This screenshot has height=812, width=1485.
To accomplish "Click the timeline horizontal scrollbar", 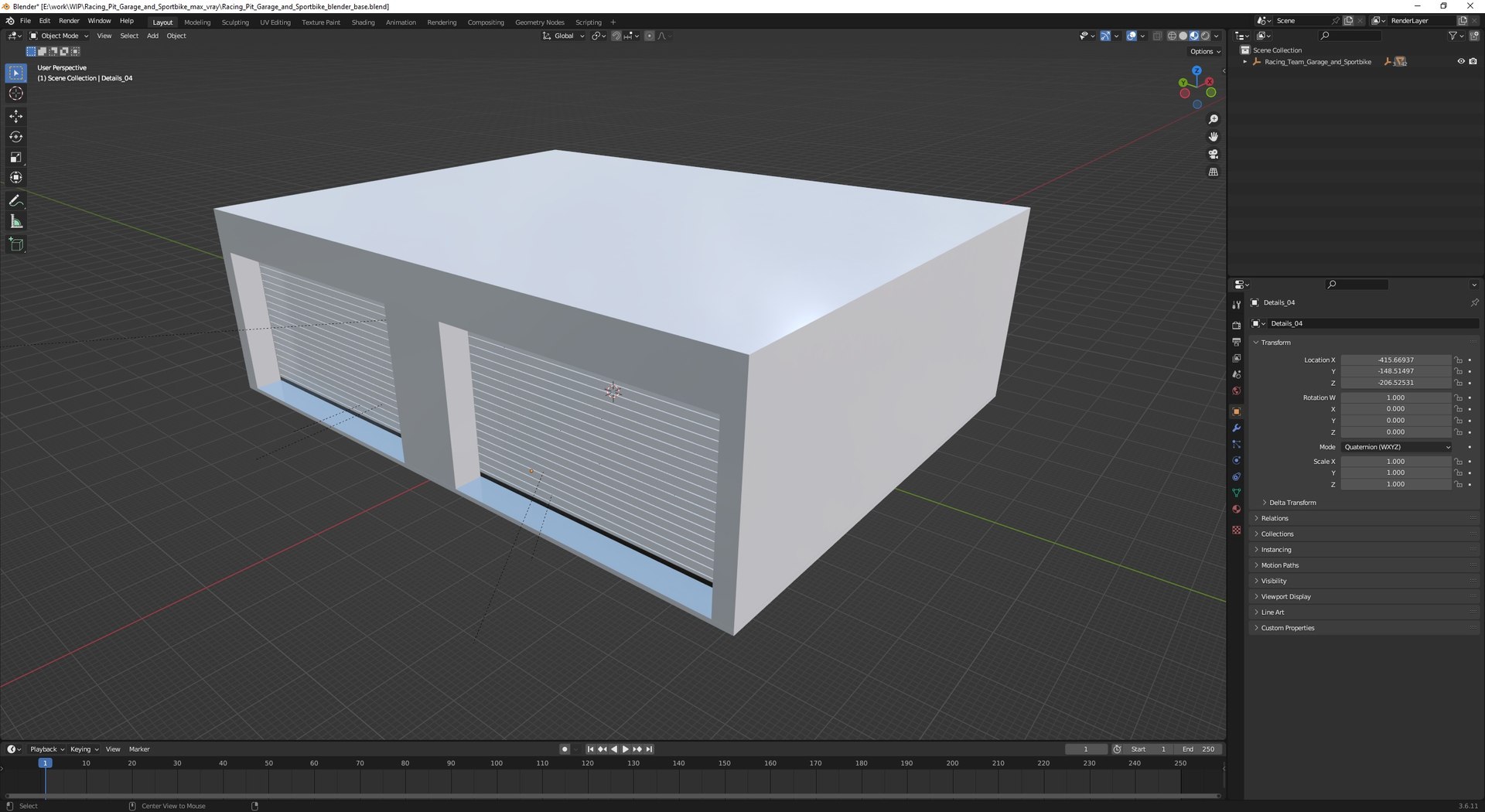I will (613, 796).
